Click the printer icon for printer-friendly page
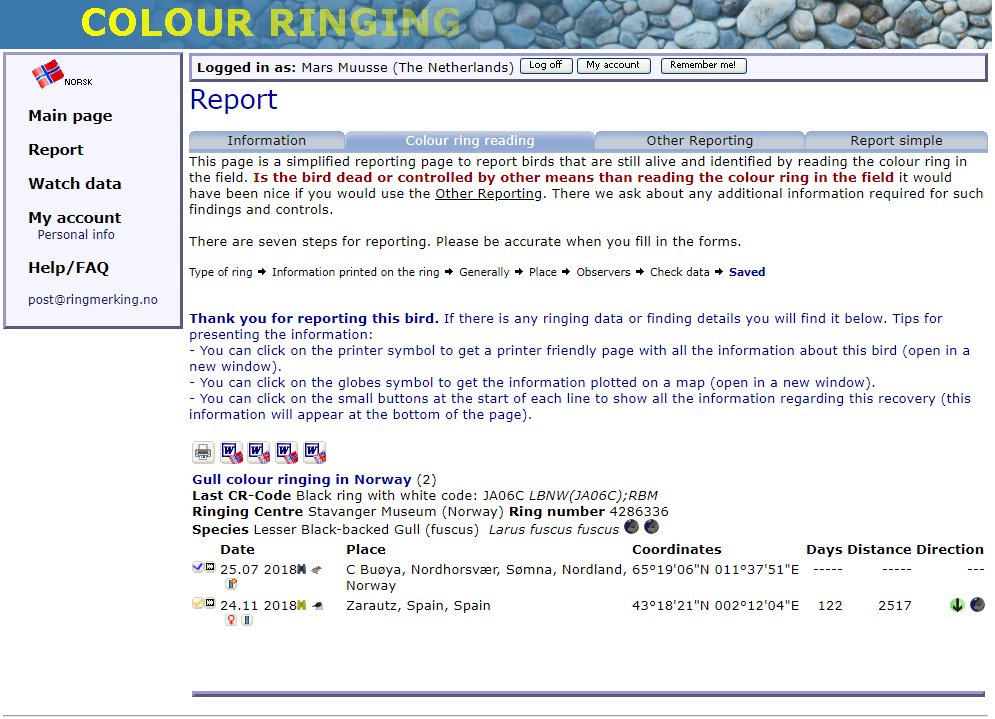 203,452
